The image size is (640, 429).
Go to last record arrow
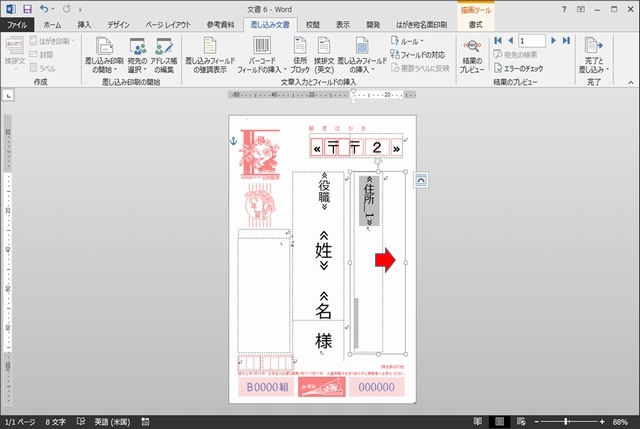pos(566,40)
